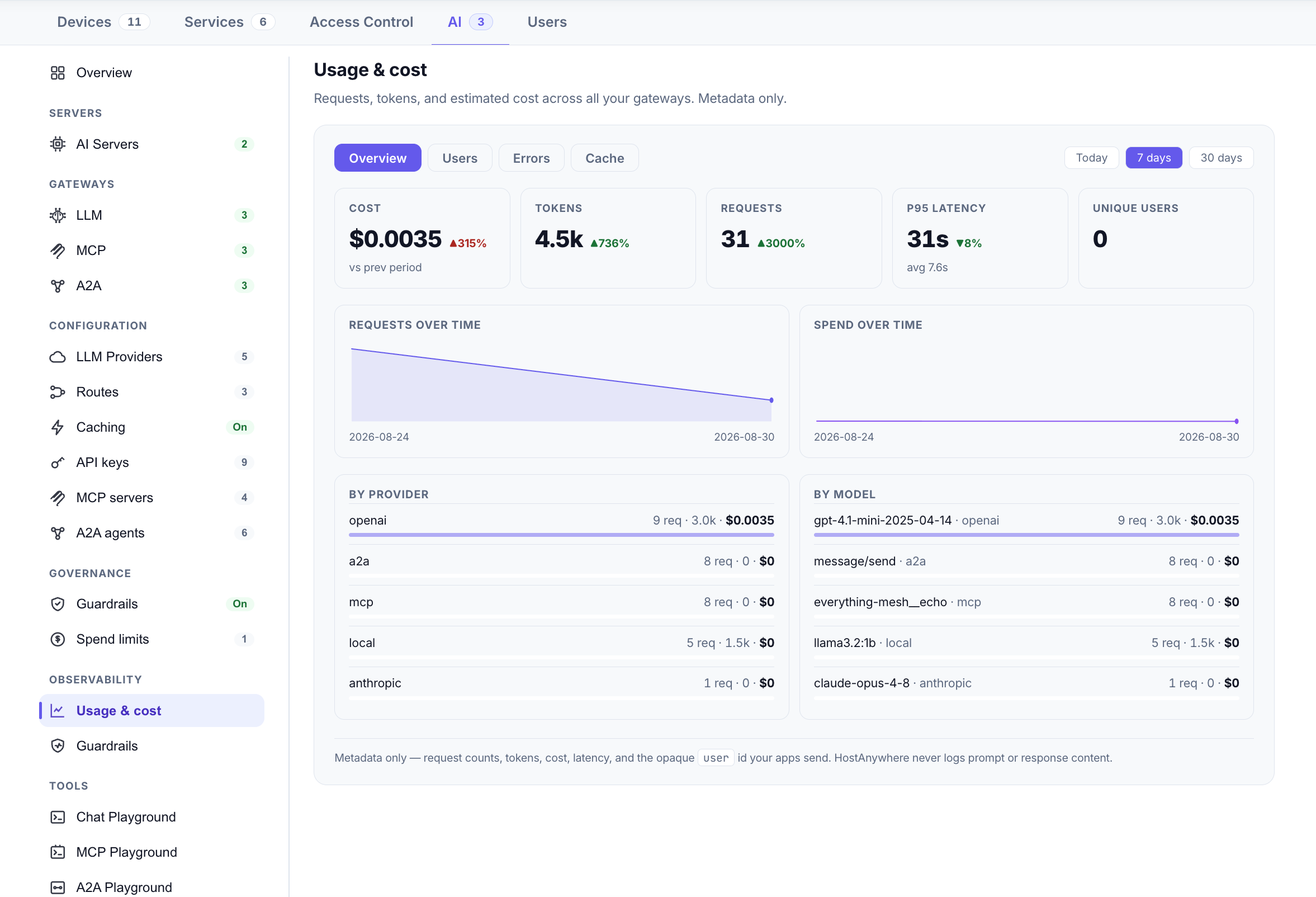This screenshot has height=897, width=1316.
Task: Select the AI top tab
Action: (470, 22)
